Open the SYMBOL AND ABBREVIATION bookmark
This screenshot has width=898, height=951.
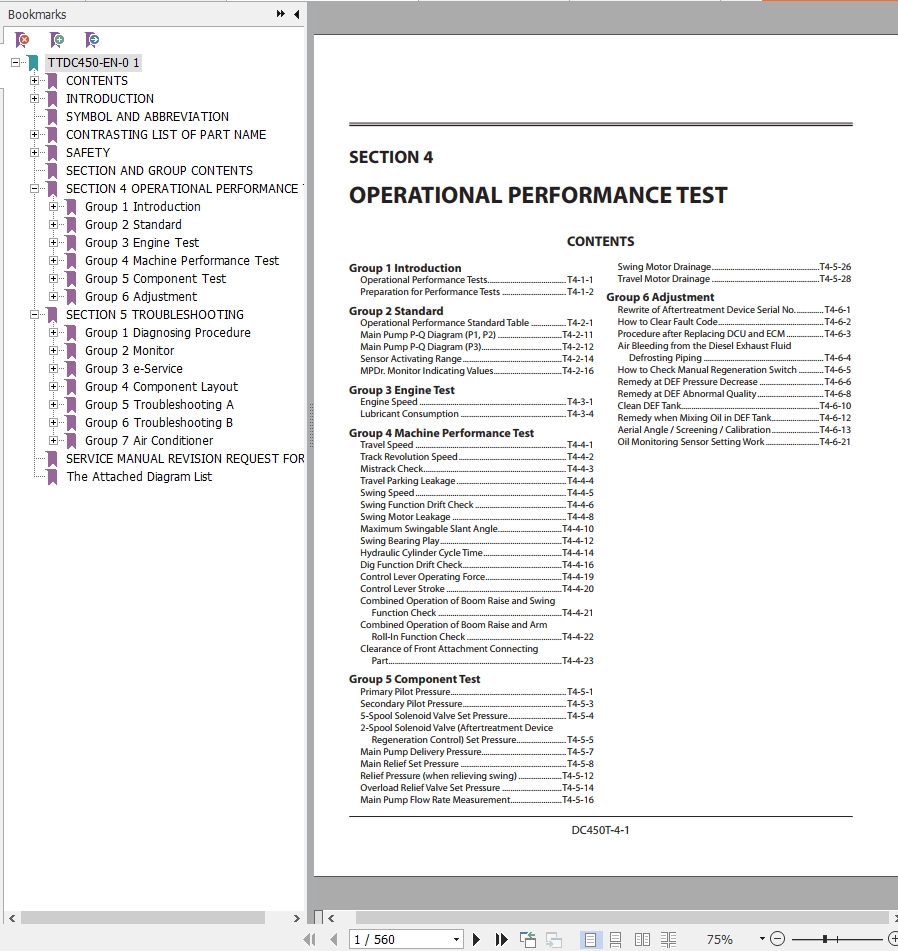(147, 116)
